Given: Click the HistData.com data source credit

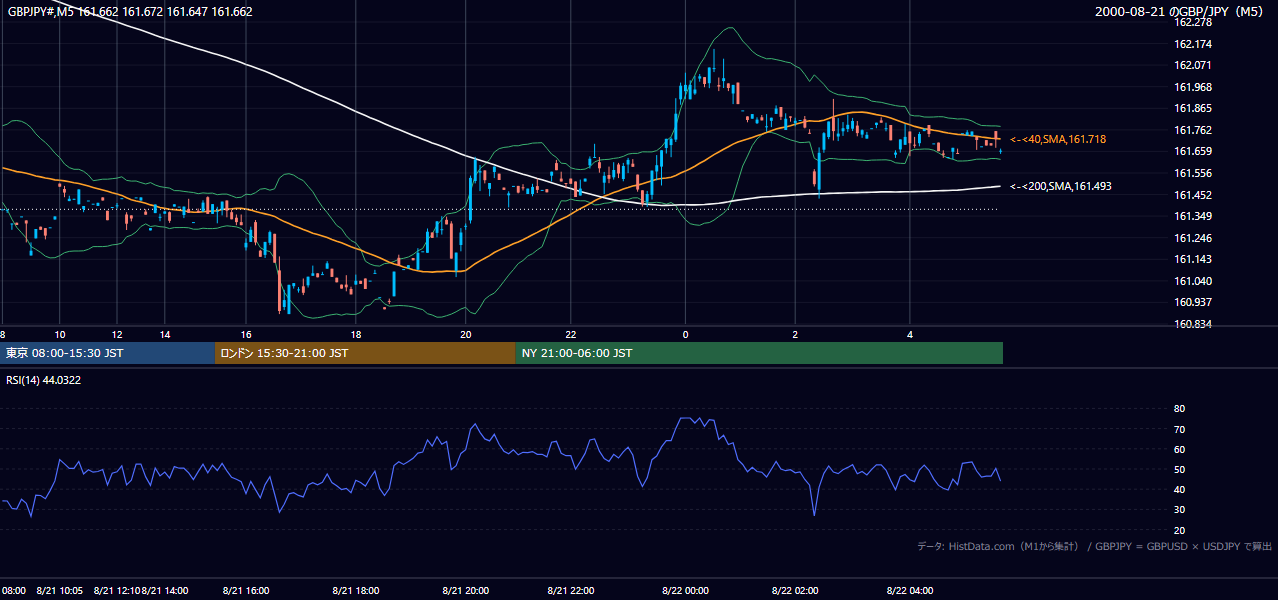Looking at the screenshot, I should click(x=1095, y=546).
